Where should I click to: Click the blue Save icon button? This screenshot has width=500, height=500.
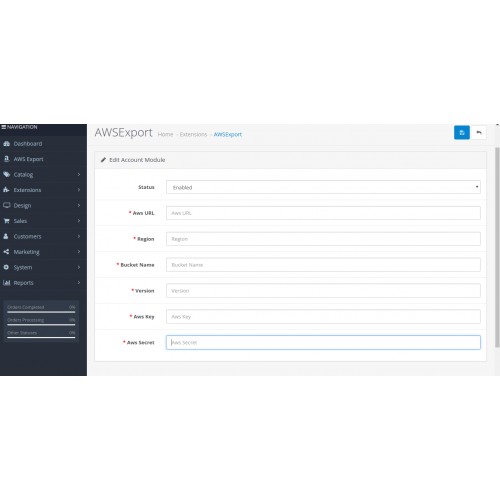click(x=462, y=133)
